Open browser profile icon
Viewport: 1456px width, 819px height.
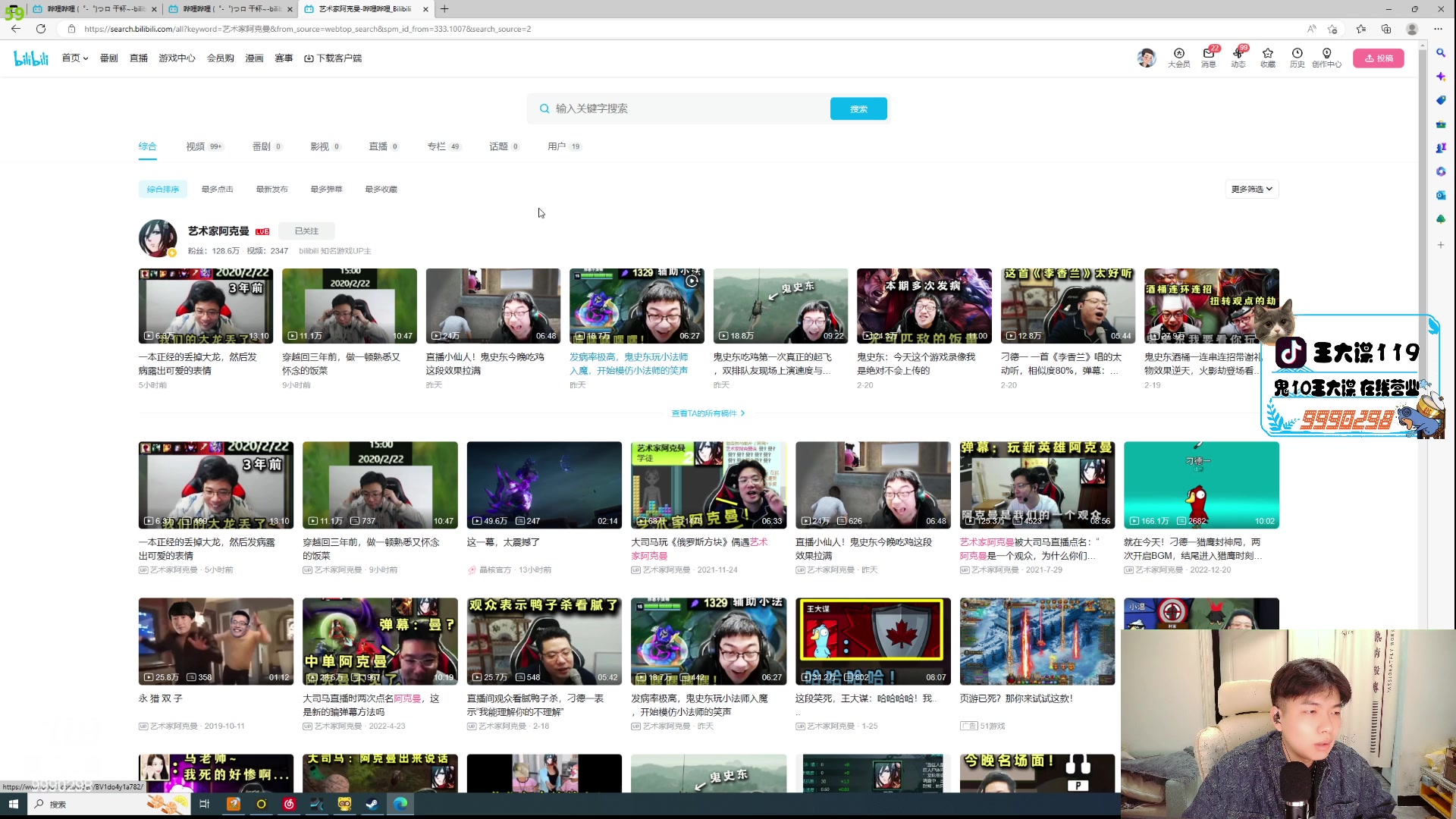[1412, 29]
